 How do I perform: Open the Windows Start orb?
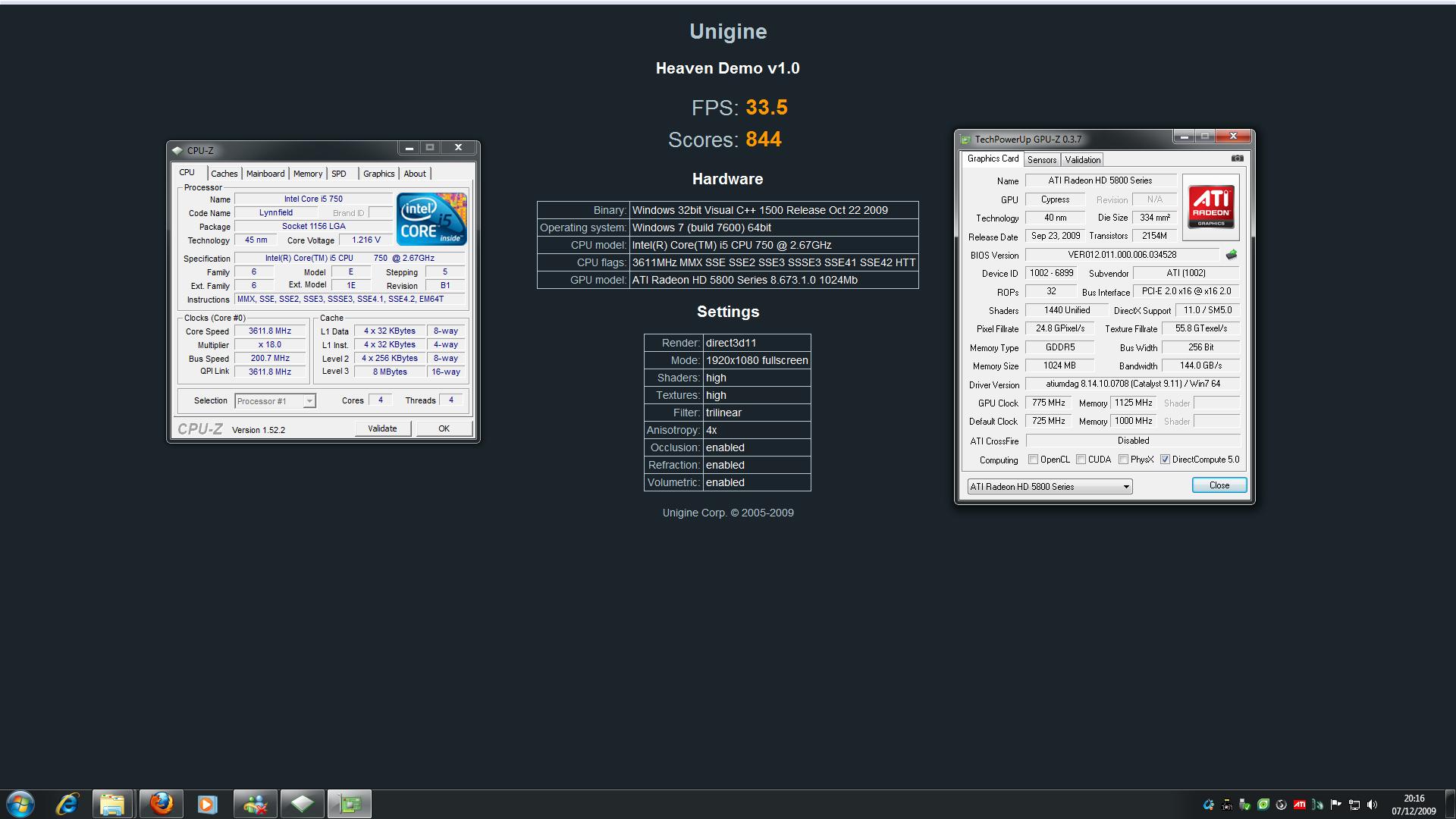[x=20, y=804]
